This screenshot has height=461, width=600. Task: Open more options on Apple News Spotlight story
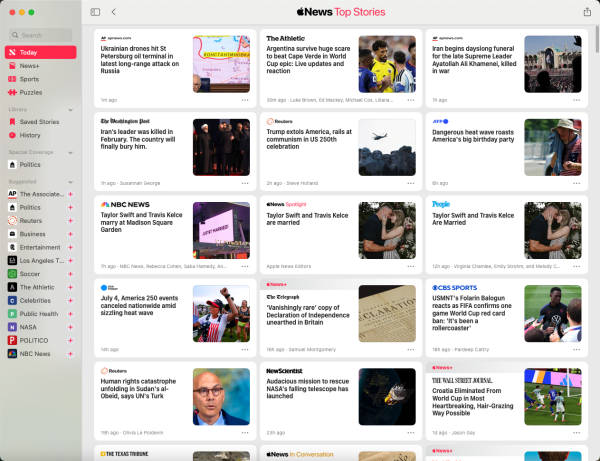pos(411,266)
